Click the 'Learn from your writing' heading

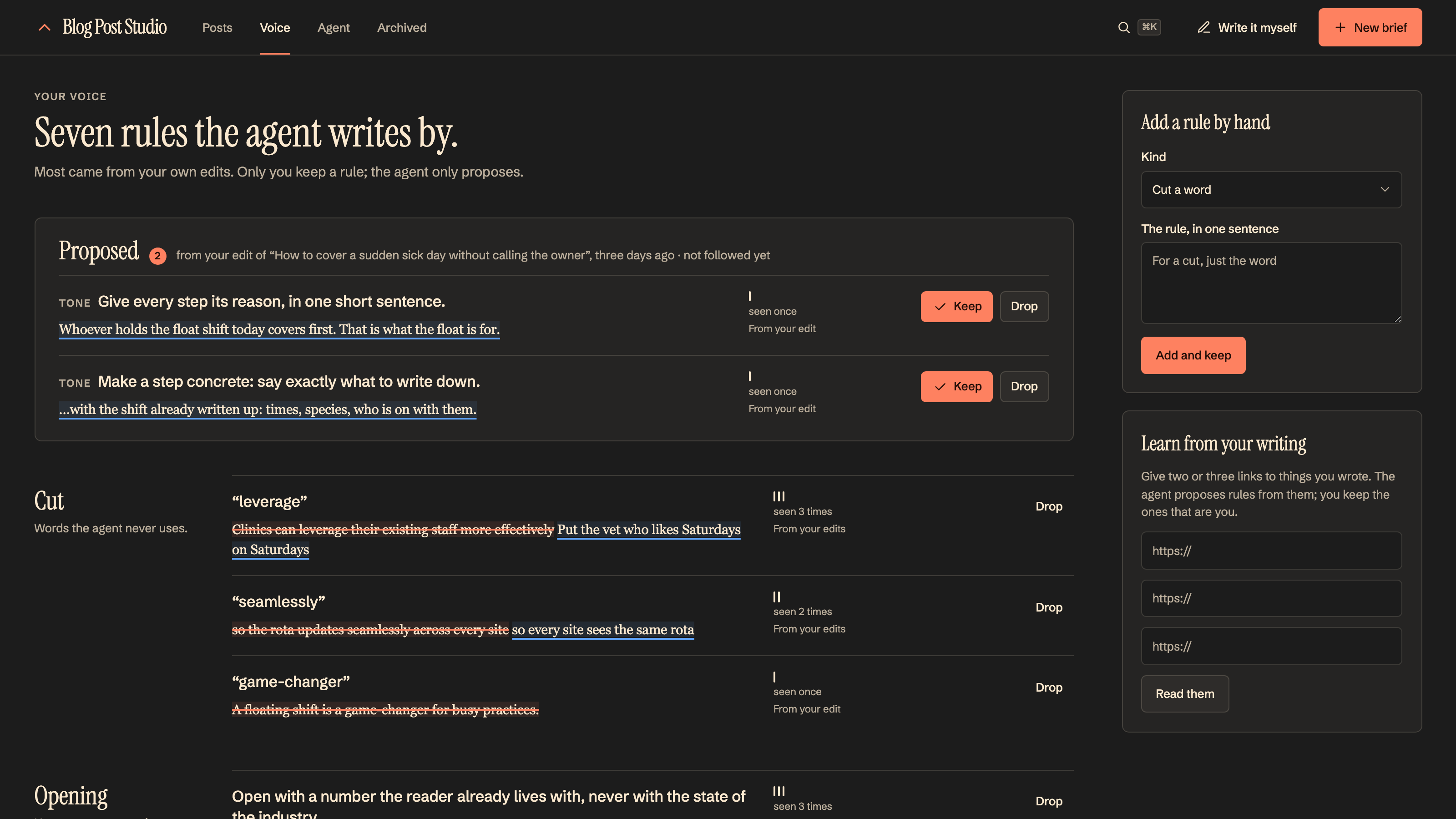1223,444
